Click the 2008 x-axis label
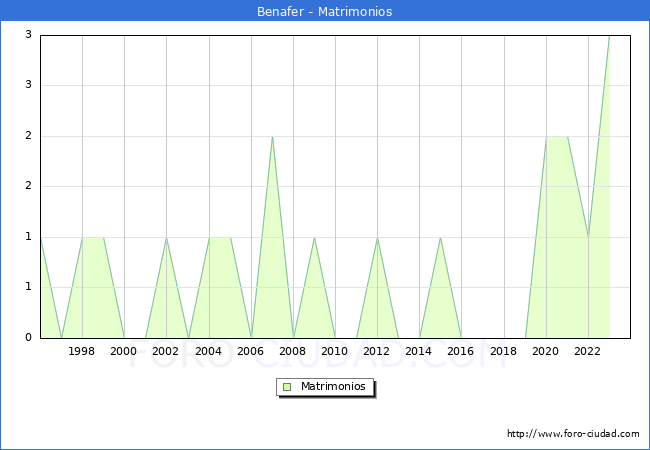 coord(293,351)
